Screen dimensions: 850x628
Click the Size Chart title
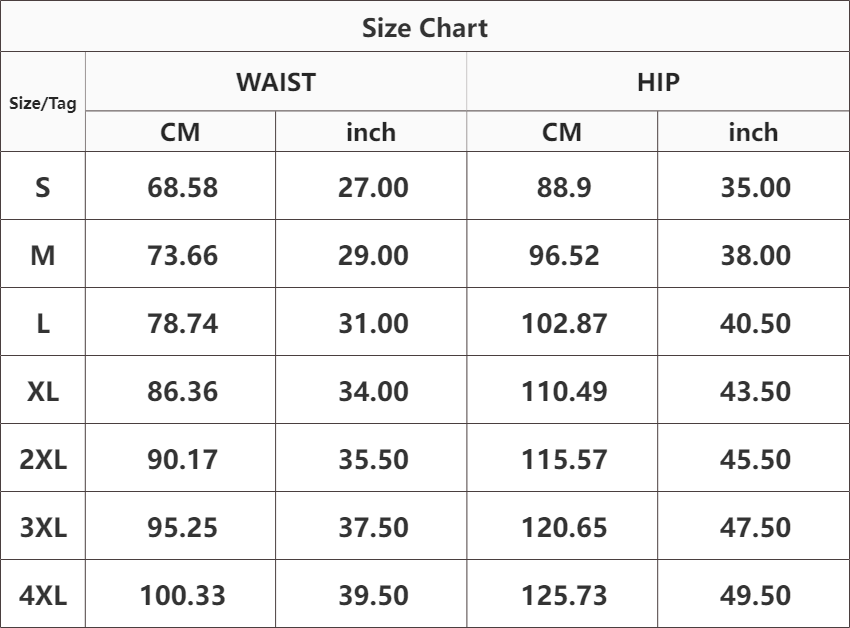pos(424,28)
